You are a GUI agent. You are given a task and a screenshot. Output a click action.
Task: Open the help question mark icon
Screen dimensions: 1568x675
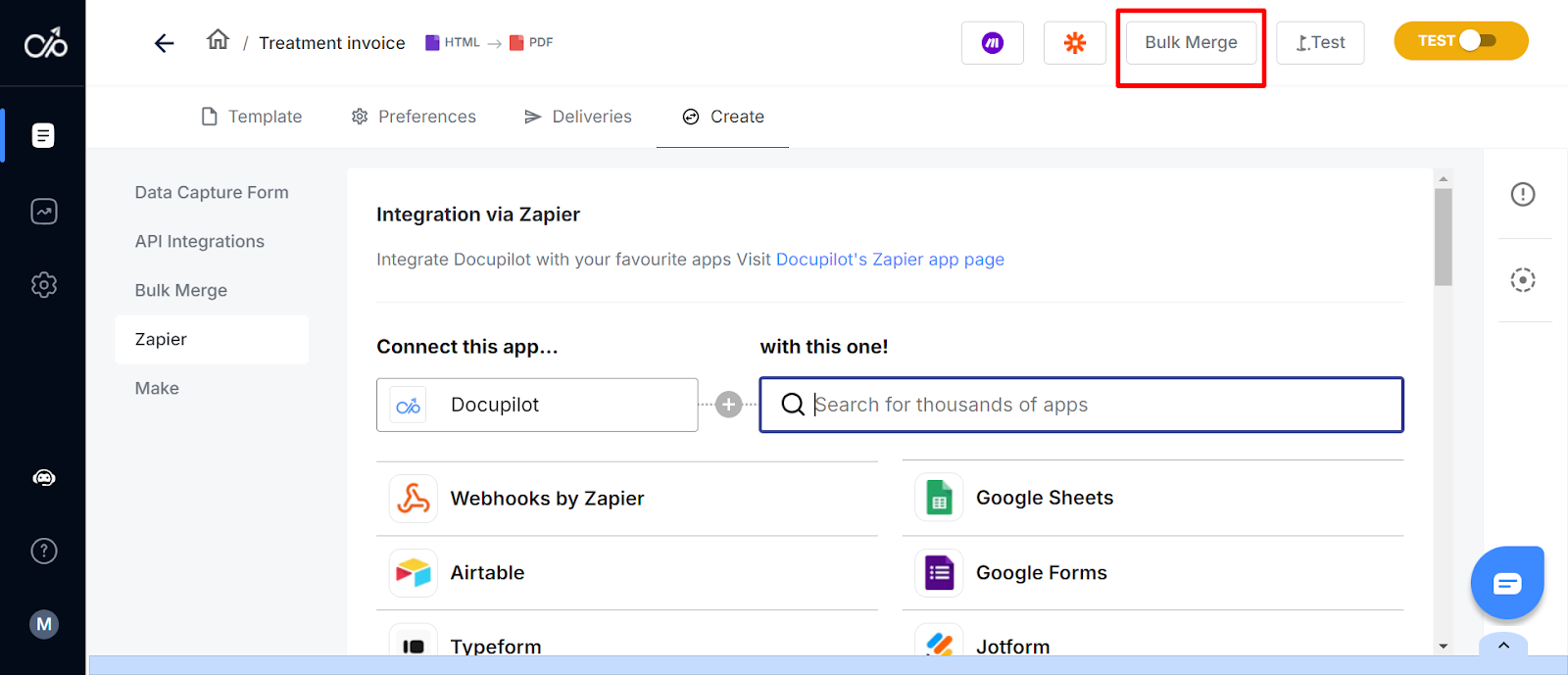tap(44, 551)
